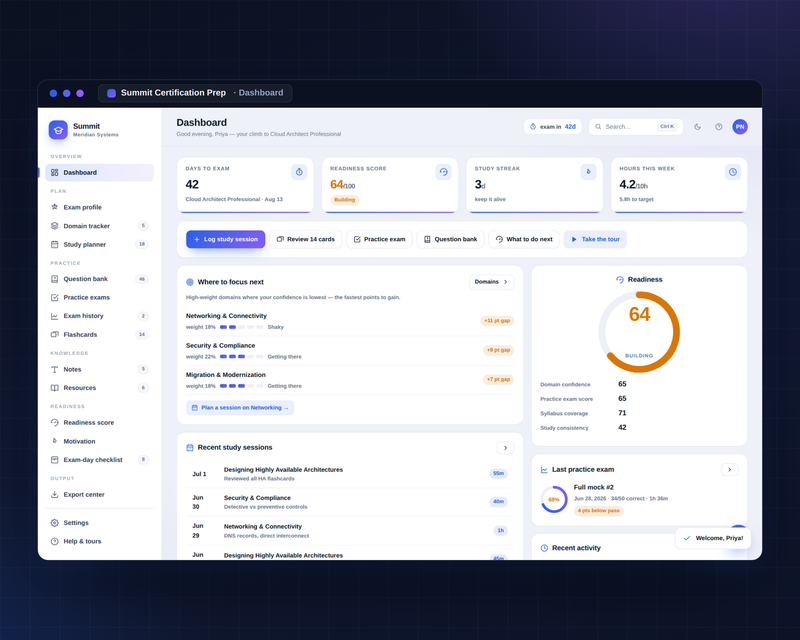Open Exam profile in sidebar
The height and width of the screenshot is (640, 800).
pos(99,207)
